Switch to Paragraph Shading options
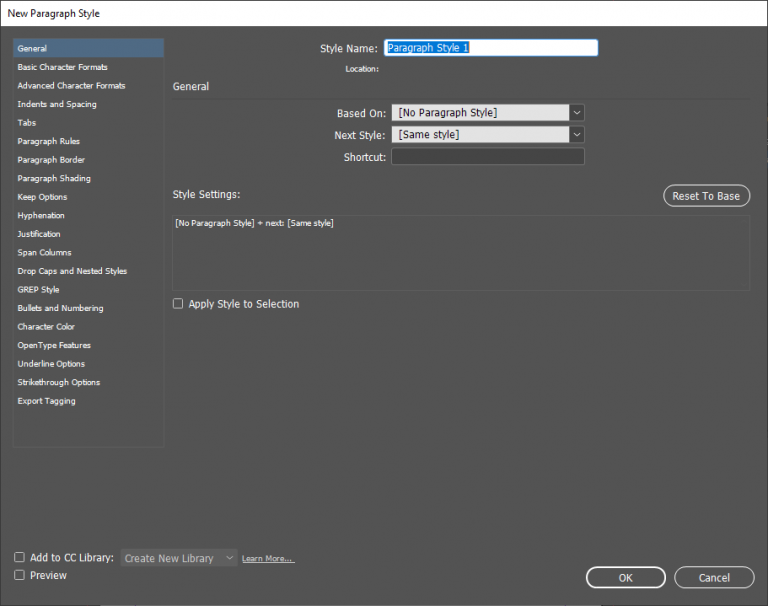Image resolution: width=768 pixels, height=606 pixels. pyautogui.click(x=54, y=178)
